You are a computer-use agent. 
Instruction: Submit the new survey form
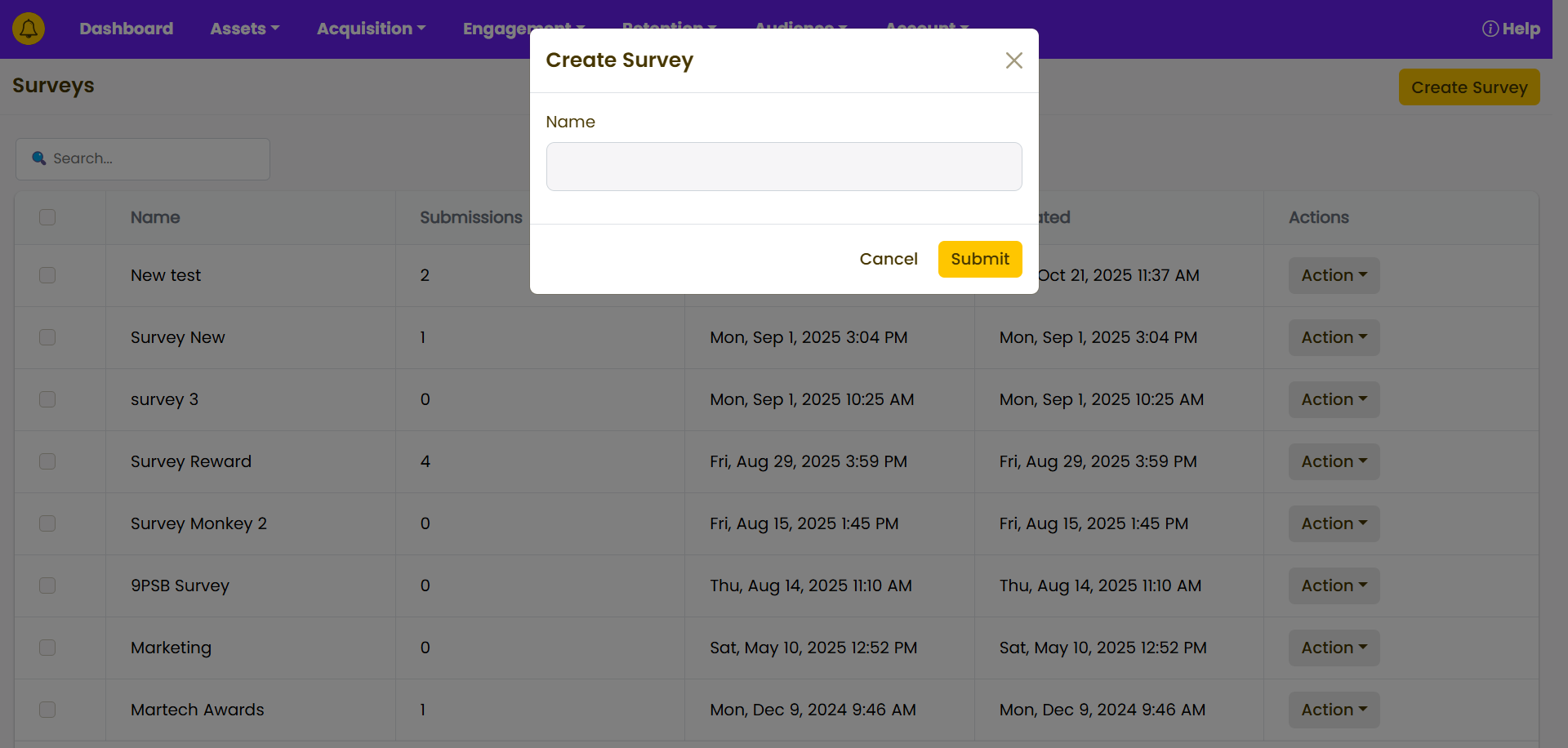click(979, 259)
